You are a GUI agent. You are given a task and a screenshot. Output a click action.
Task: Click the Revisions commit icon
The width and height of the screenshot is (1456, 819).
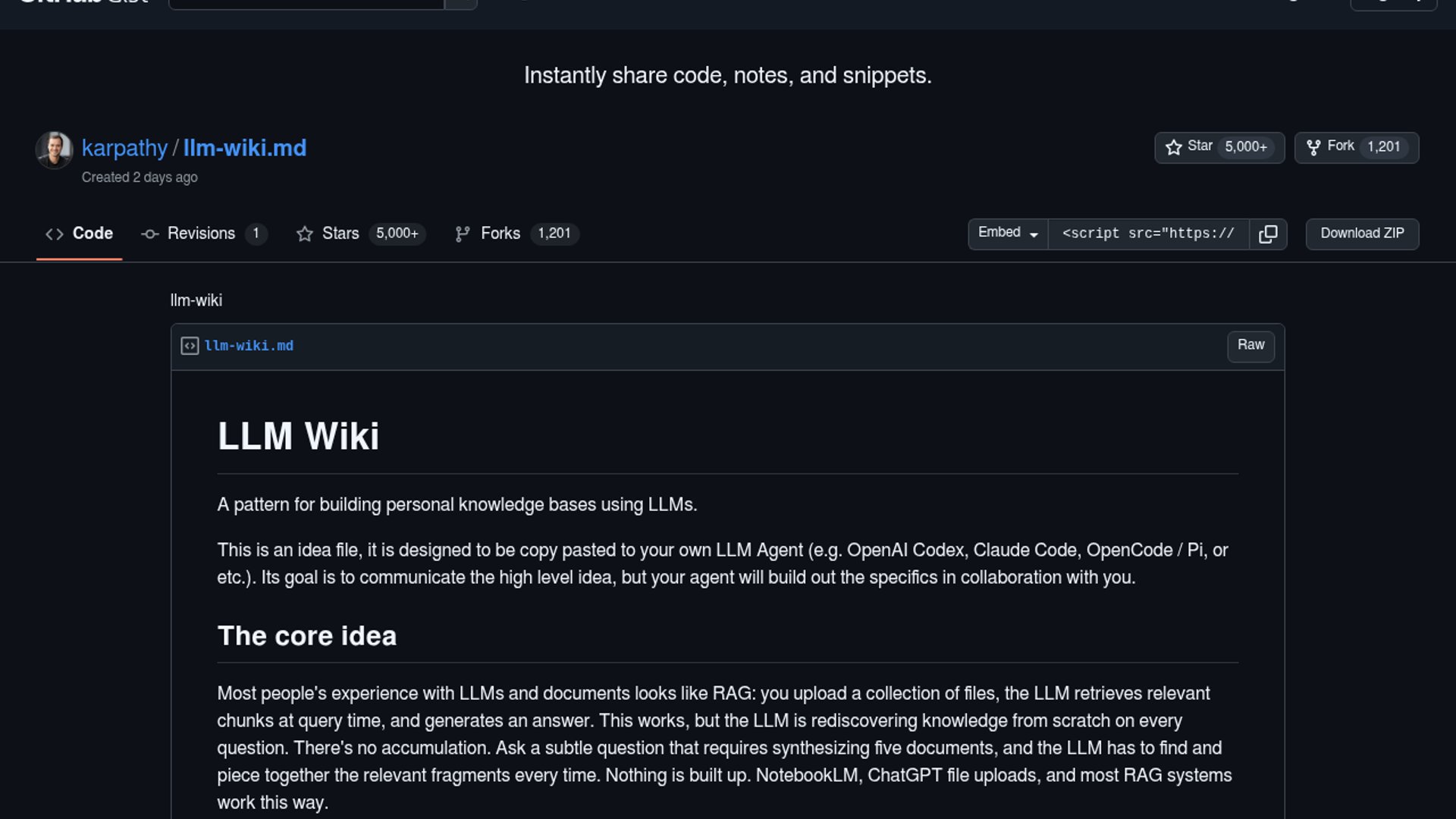149,234
